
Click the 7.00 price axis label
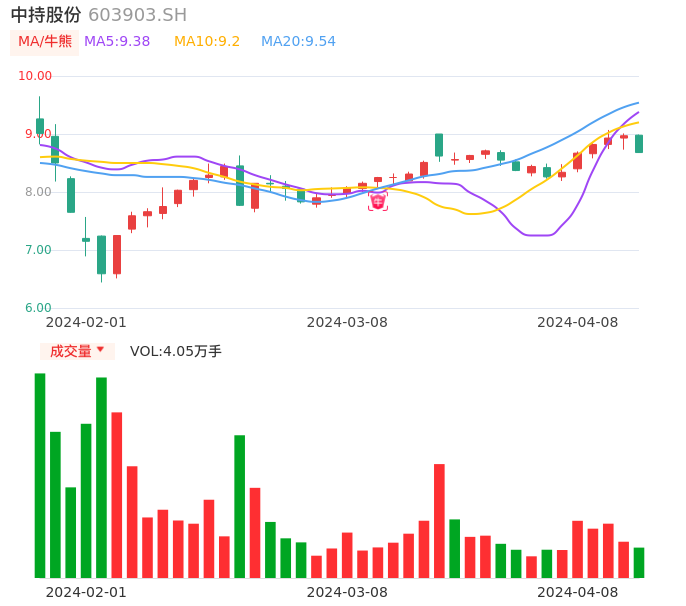click(x=38, y=250)
